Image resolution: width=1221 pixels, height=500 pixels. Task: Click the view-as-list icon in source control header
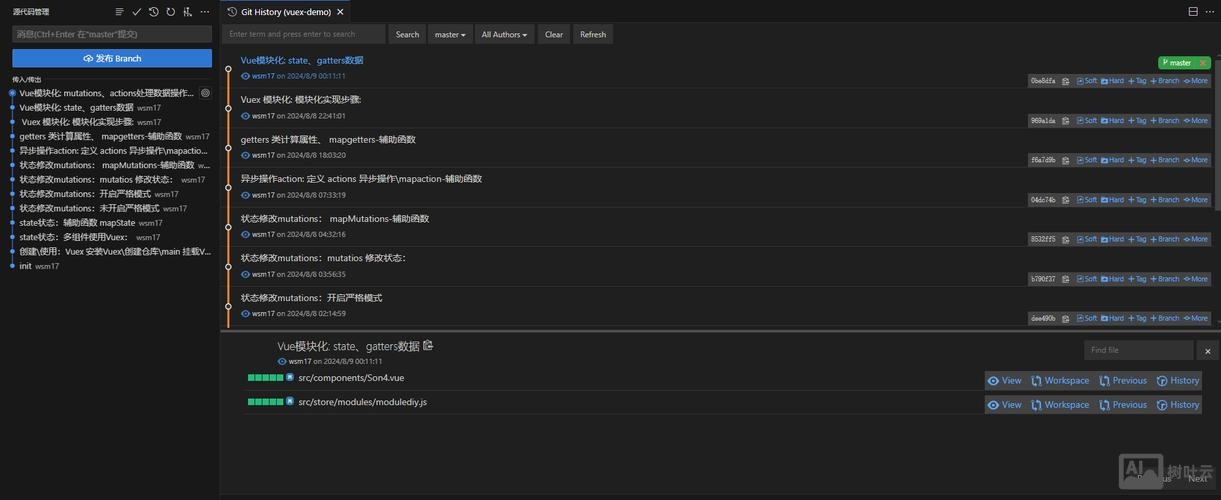click(x=119, y=12)
